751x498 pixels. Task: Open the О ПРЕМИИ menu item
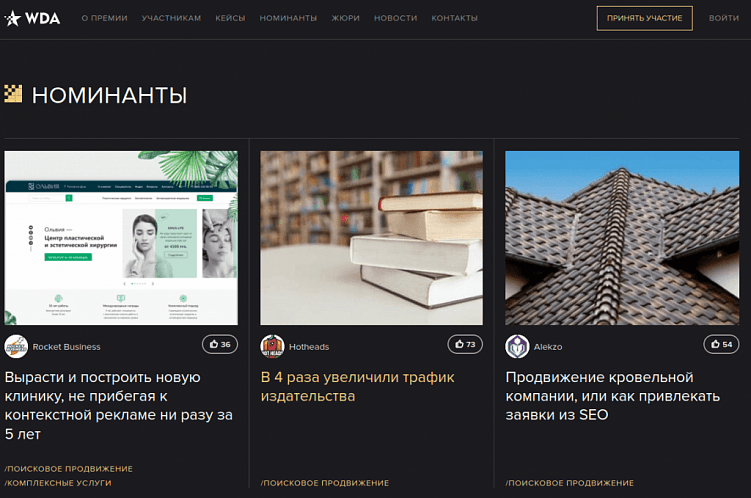point(104,18)
